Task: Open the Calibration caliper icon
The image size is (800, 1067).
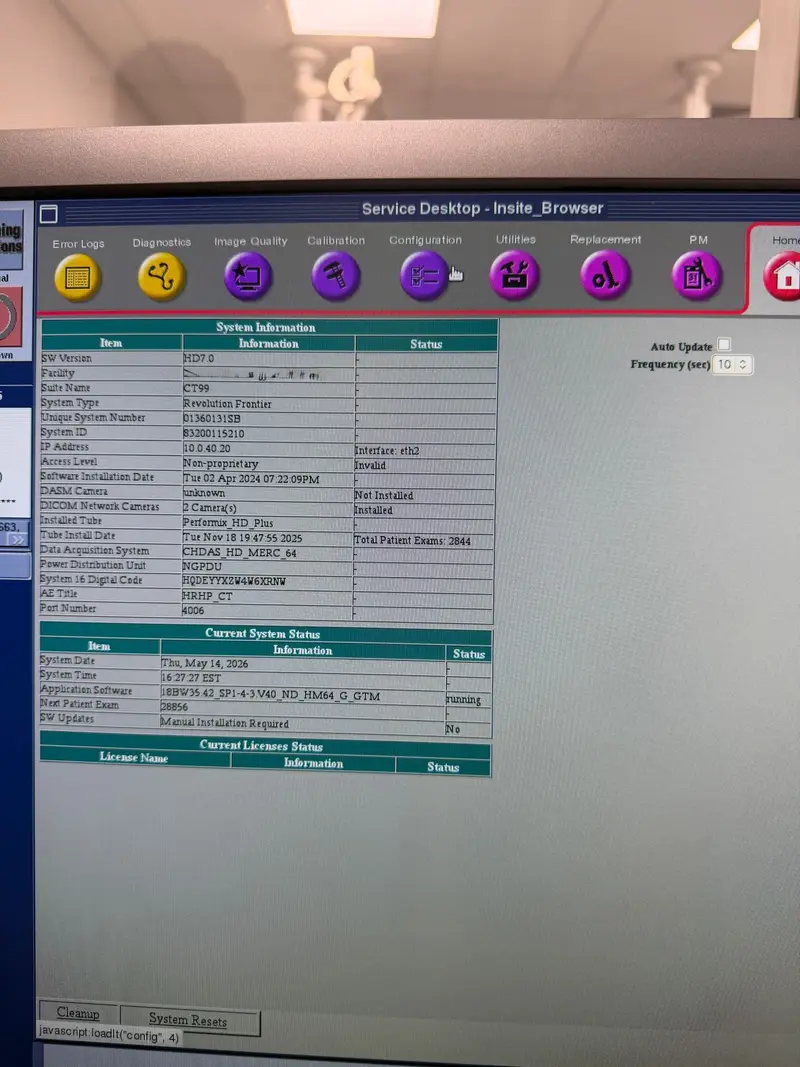Action: [x=335, y=276]
